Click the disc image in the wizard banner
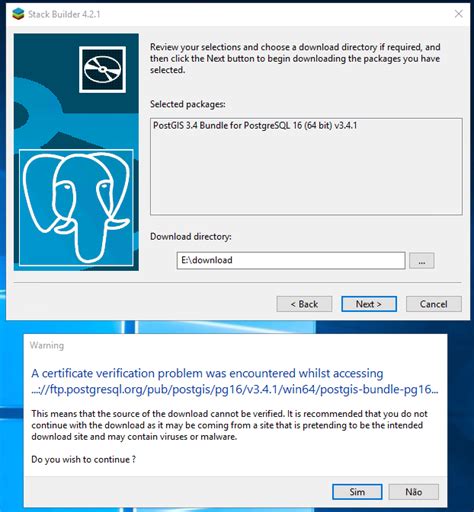 pos(103,69)
